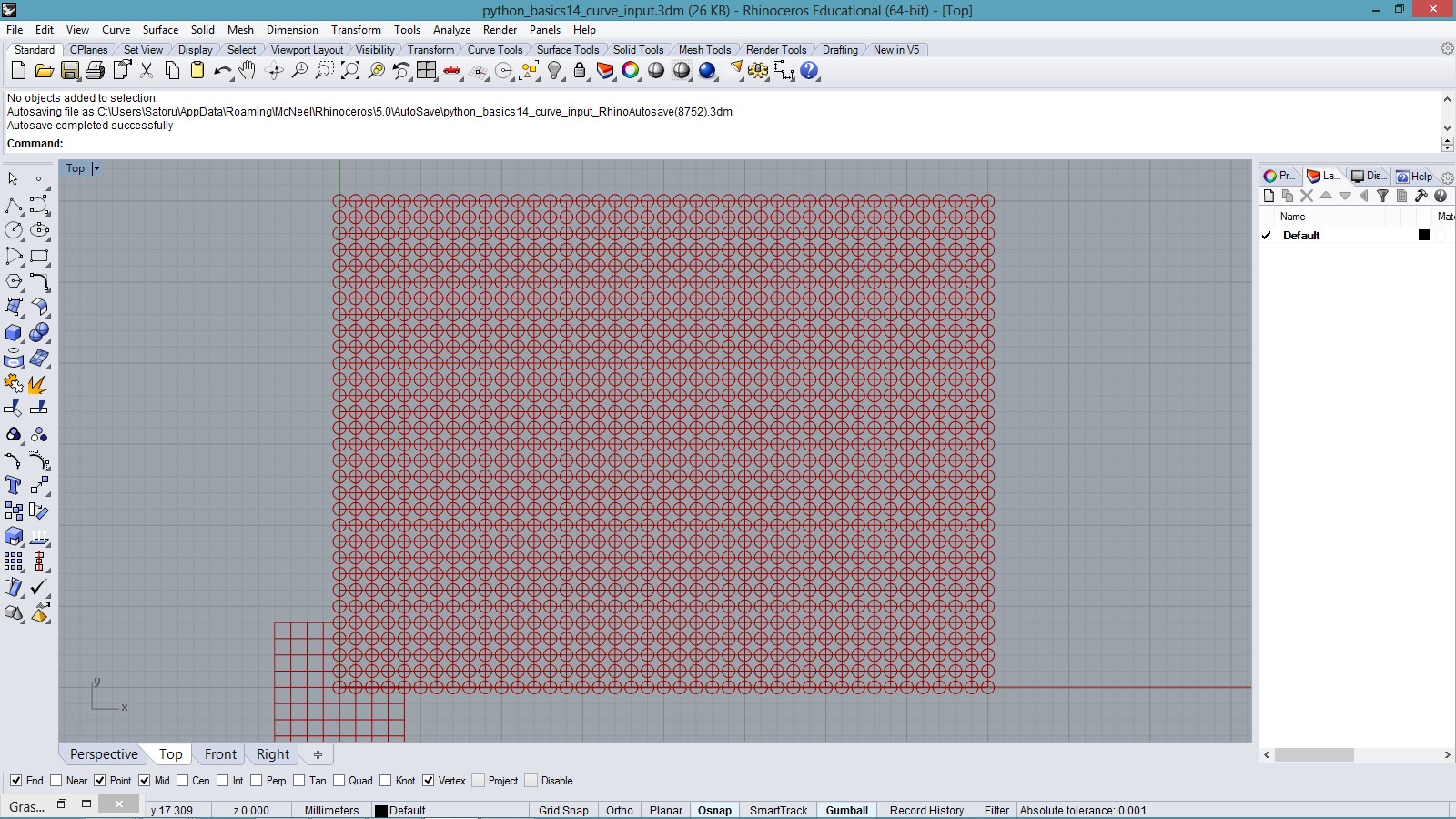Select the Polyline tool in the left sidebar
The width and height of the screenshot is (1456, 819).
(14, 206)
